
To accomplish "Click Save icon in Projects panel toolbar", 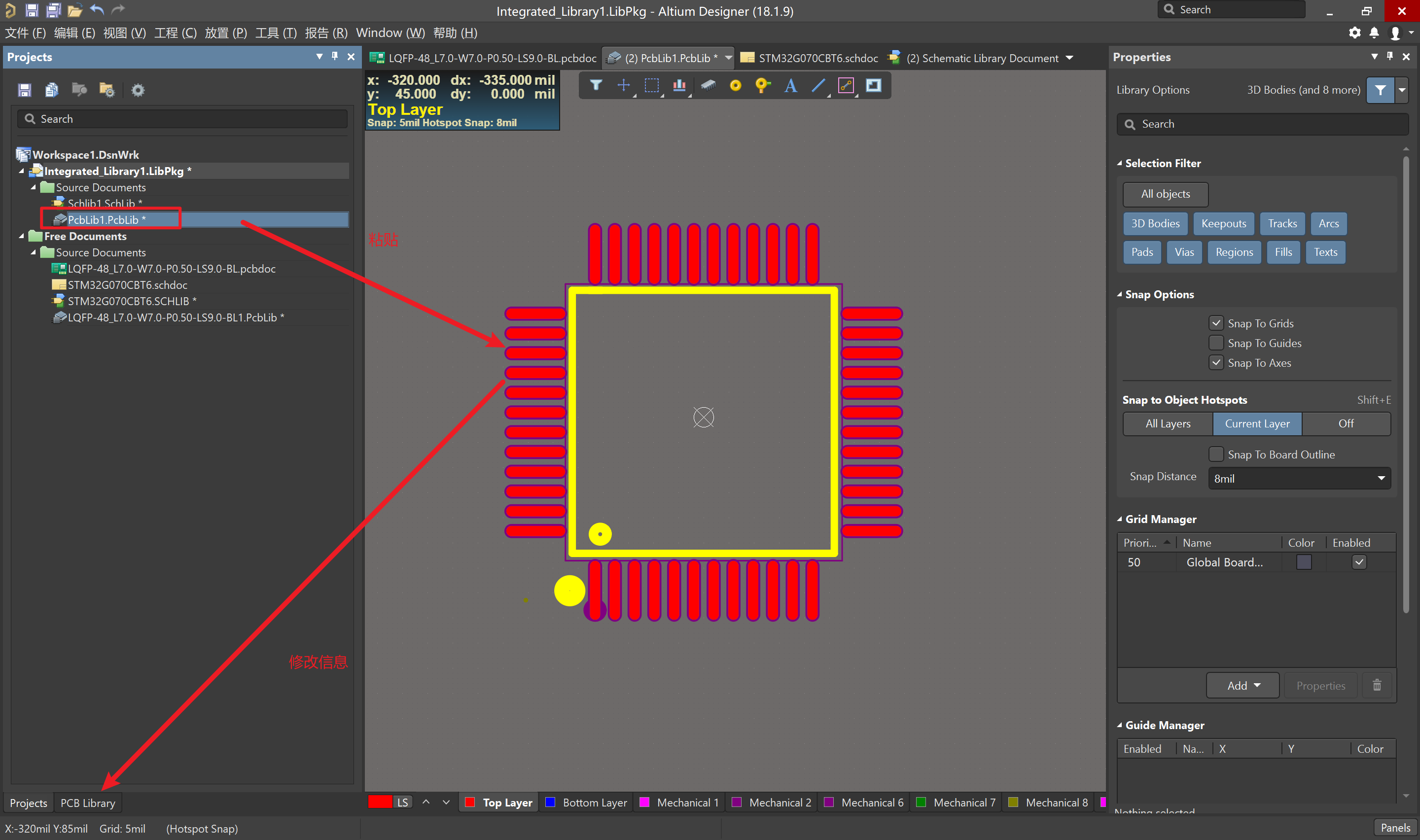I will (x=24, y=90).
